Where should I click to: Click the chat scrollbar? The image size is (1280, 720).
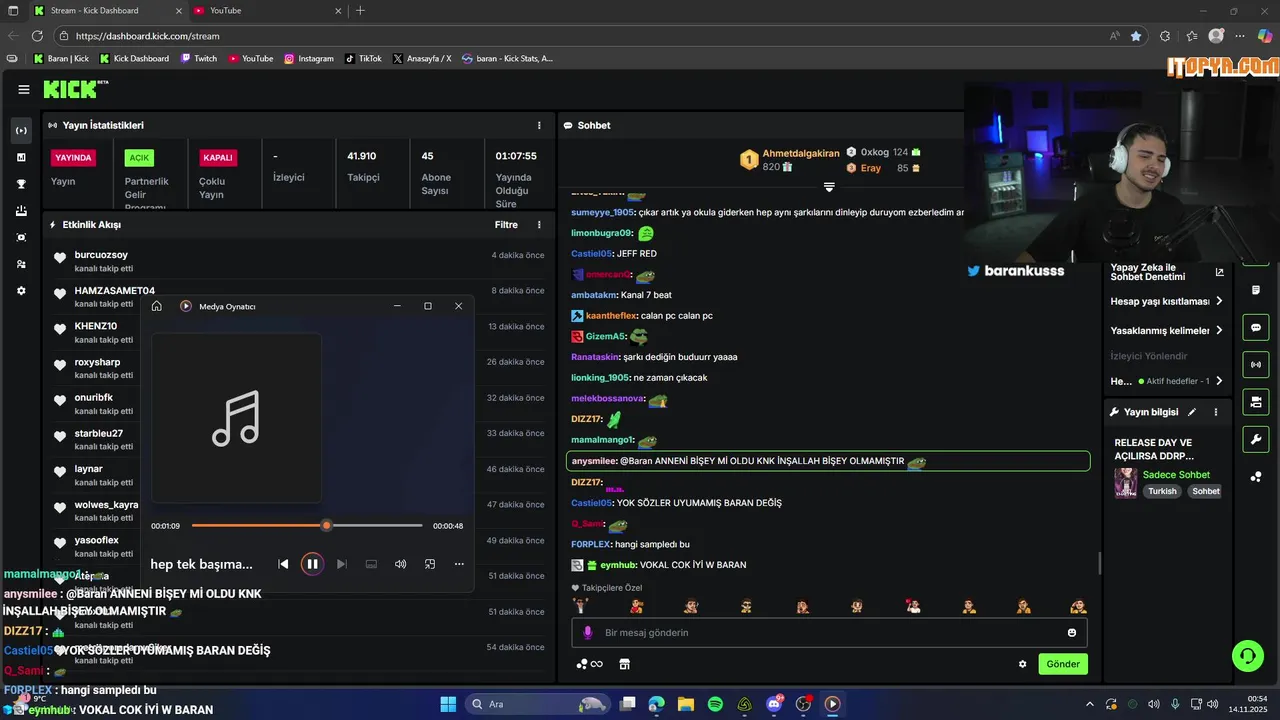point(1099,563)
